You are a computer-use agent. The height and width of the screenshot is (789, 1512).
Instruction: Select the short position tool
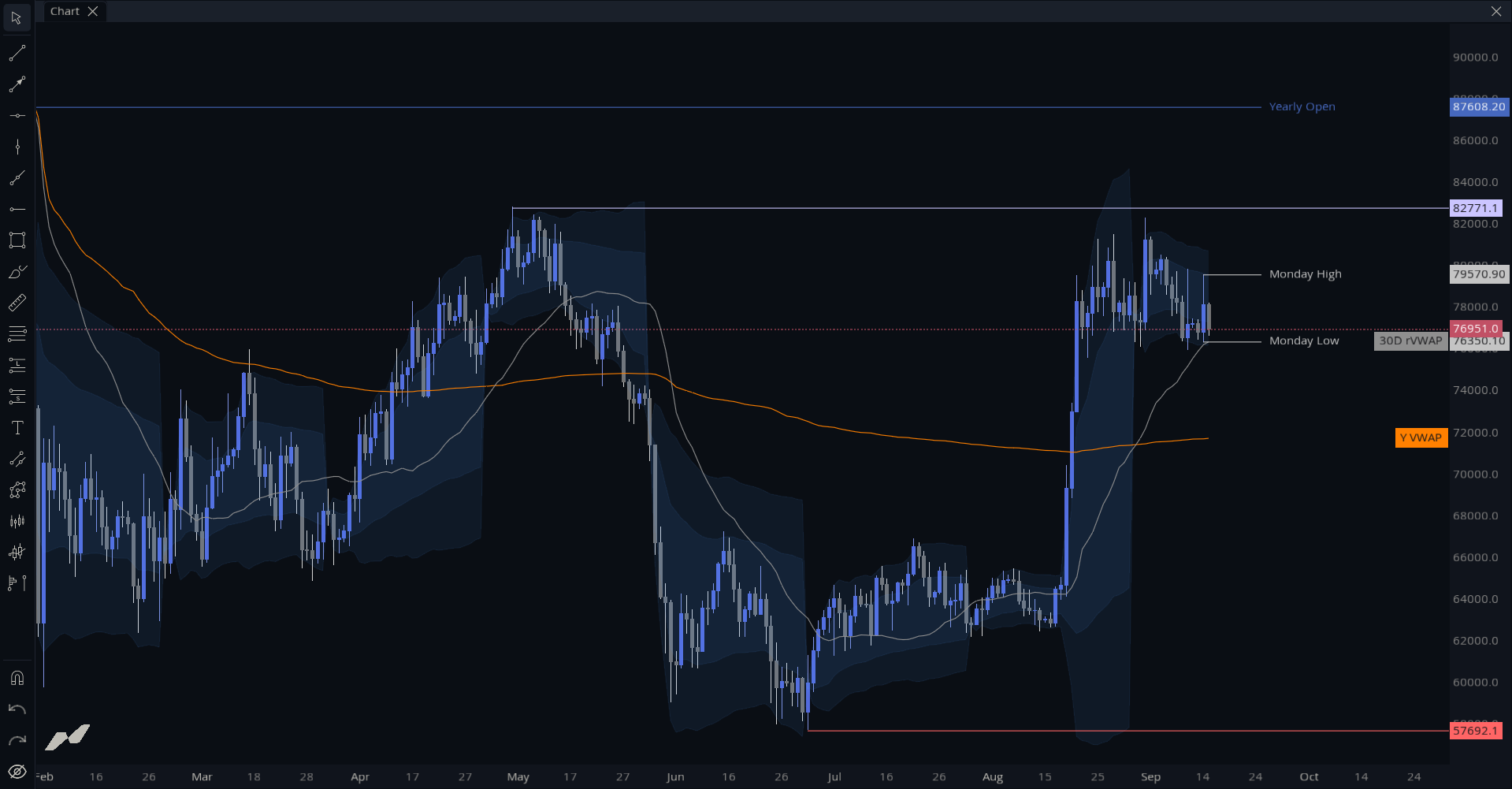[17, 396]
